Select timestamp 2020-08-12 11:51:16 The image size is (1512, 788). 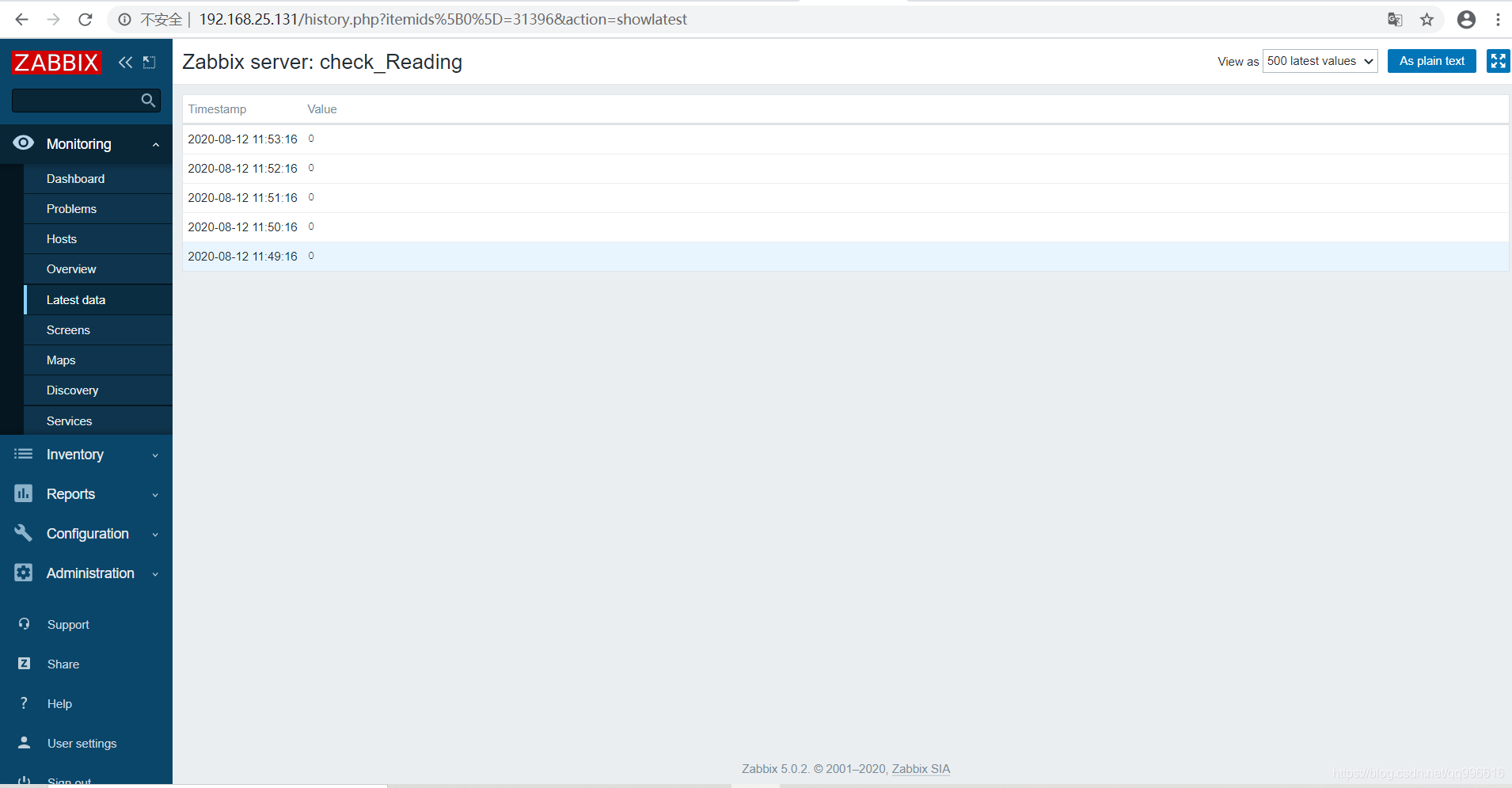pos(242,198)
